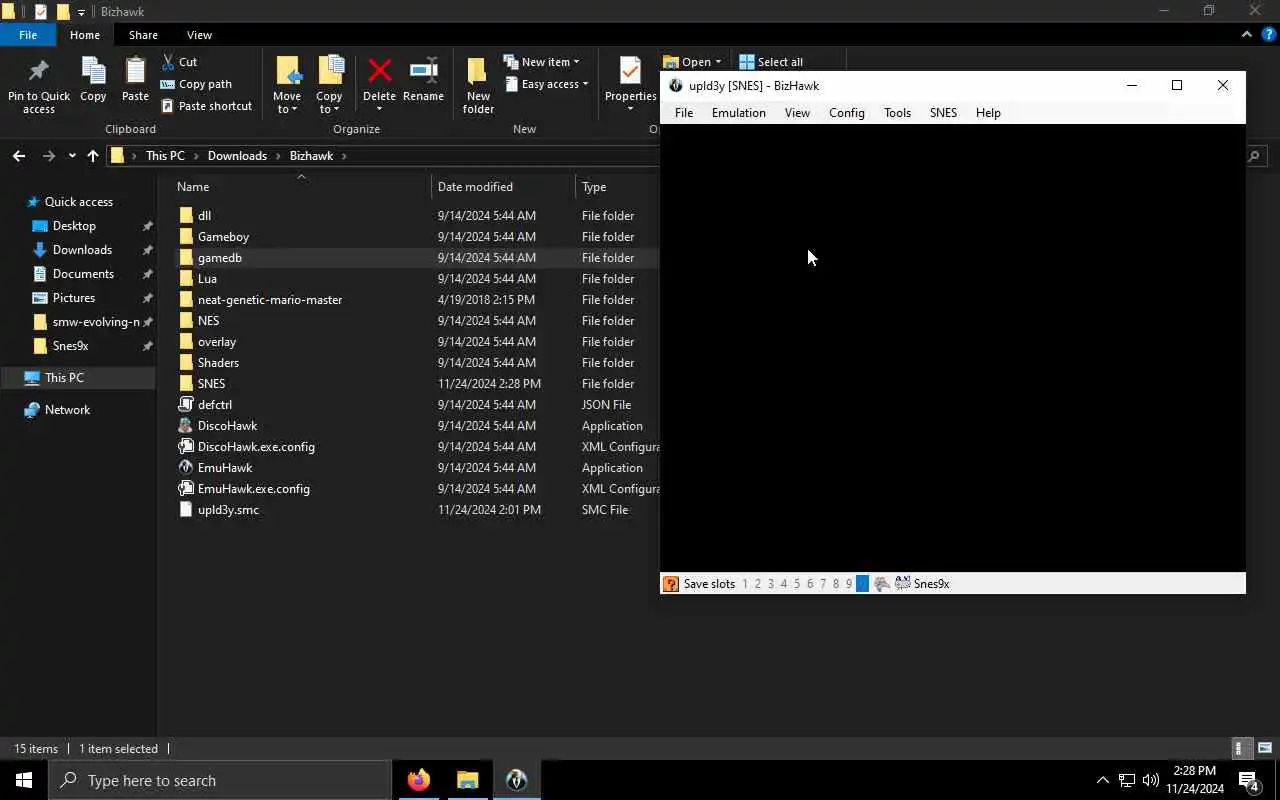Click File Explorer taskbar icon

(467, 780)
